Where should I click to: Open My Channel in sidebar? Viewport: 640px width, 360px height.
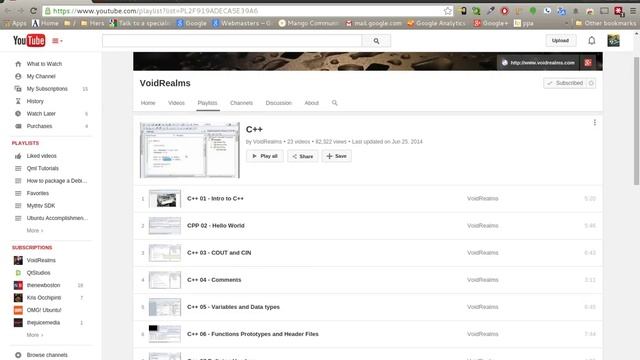pyautogui.click(x=41, y=76)
